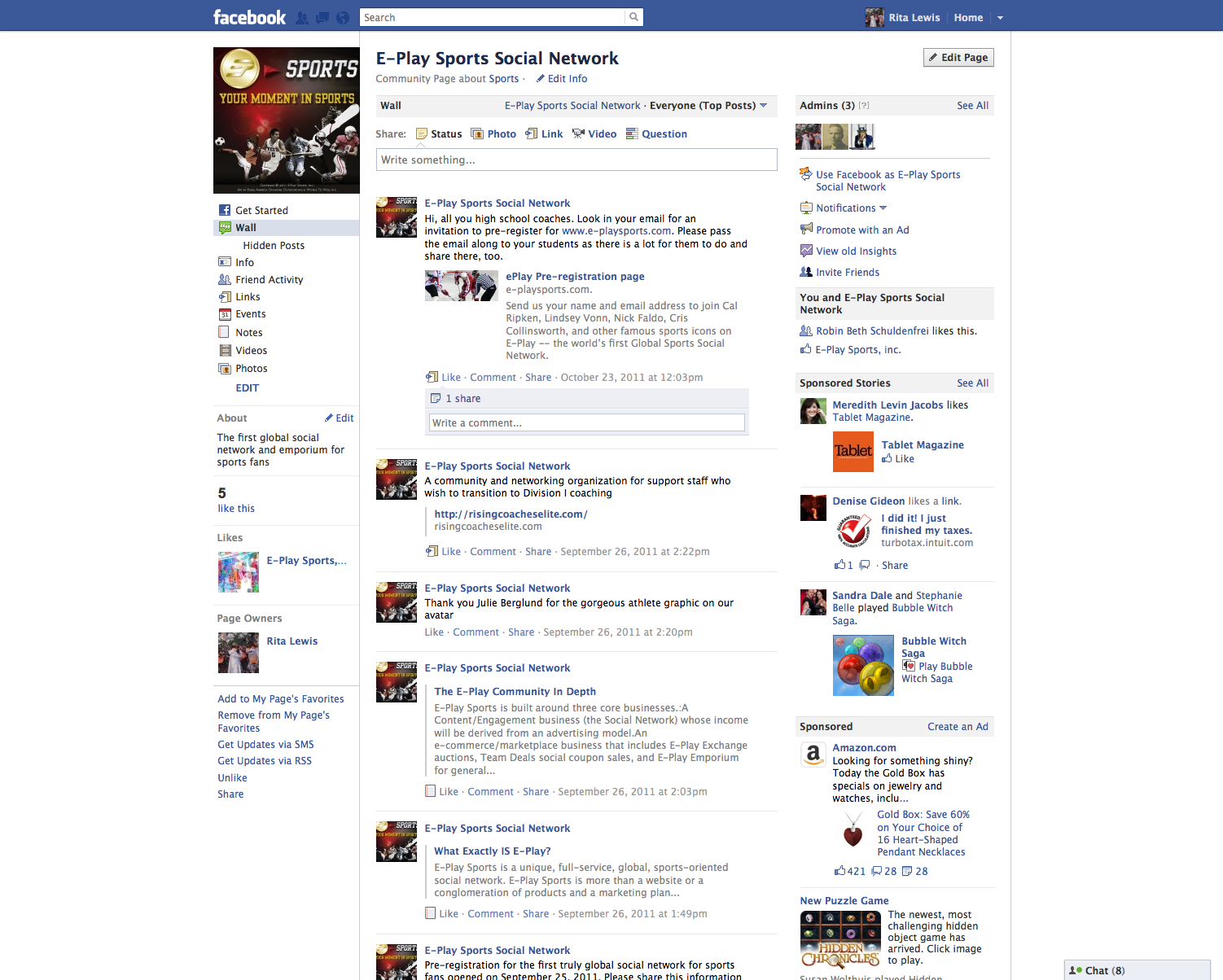
Task: Click EDIT under sidebar navigation
Action: tap(248, 388)
